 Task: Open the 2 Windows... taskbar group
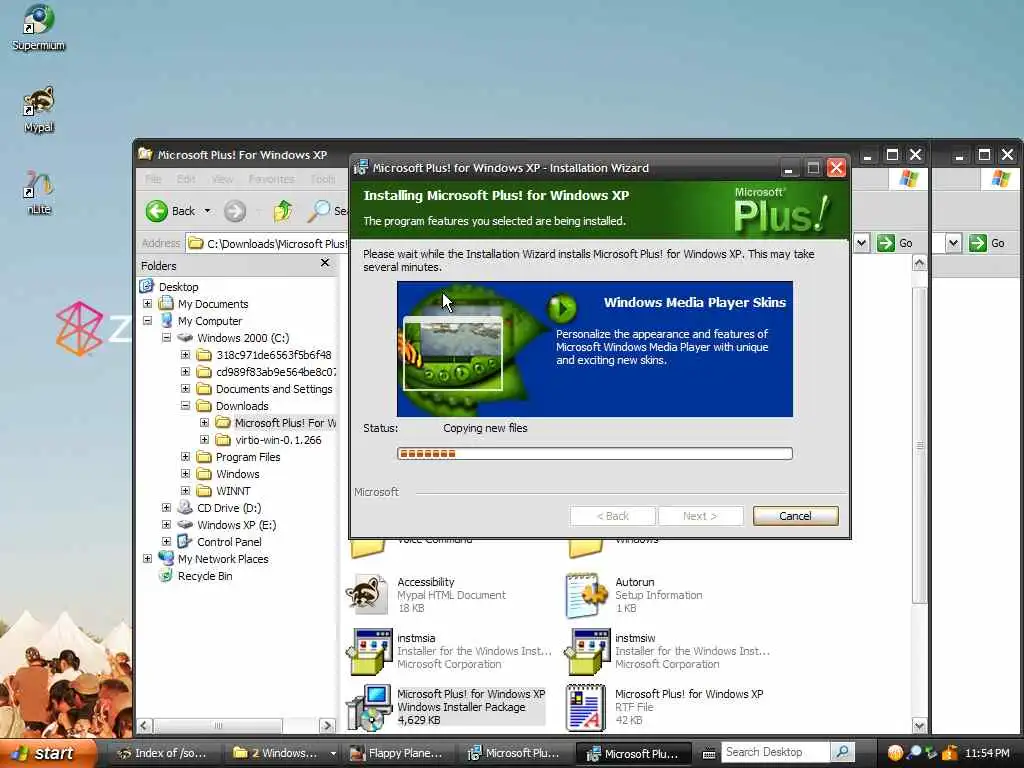click(283, 754)
